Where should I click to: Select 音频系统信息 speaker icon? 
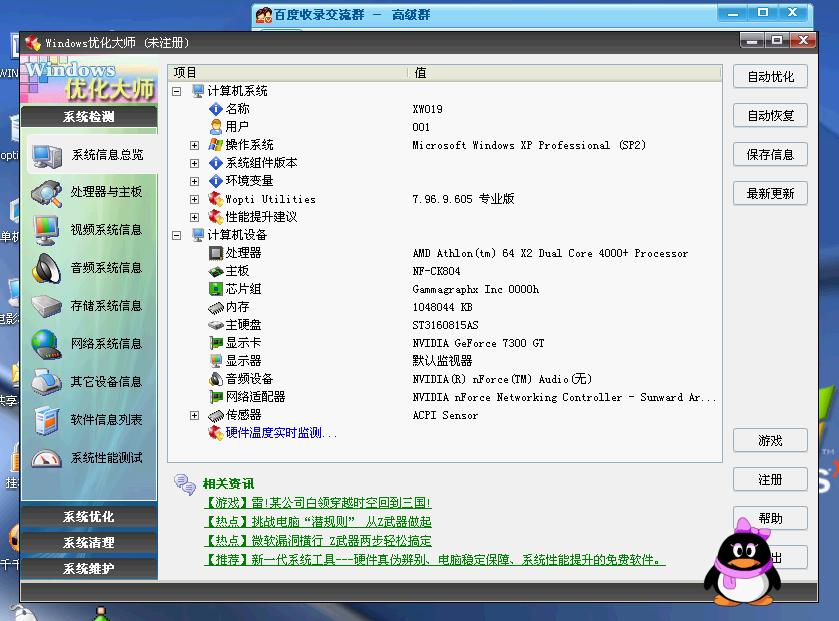pos(46,268)
